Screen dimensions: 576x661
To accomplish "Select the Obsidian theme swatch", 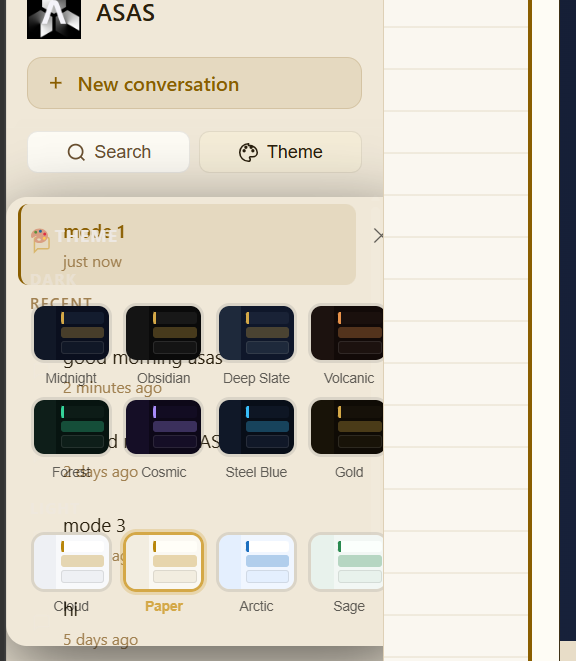I will point(164,333).
